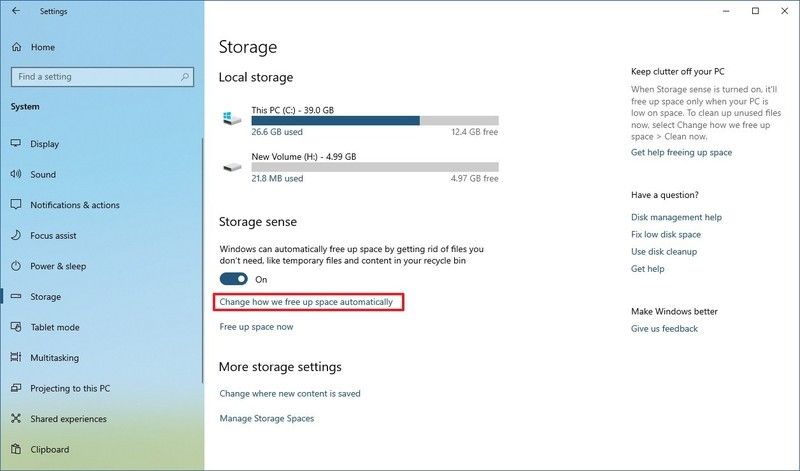Image resolution: width=800 pixels, height=471 pixels.
Task: Click the search magnifier icon
Action: click(x=185, y=77)
